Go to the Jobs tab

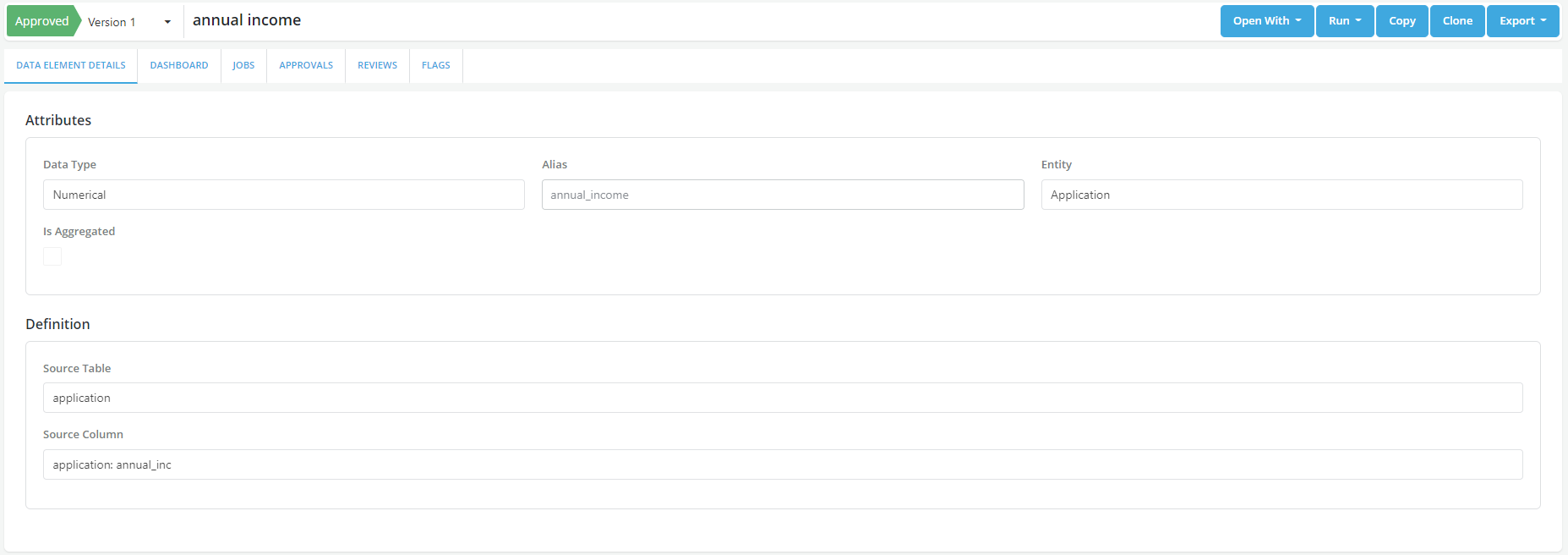click(x=243, y=65)
